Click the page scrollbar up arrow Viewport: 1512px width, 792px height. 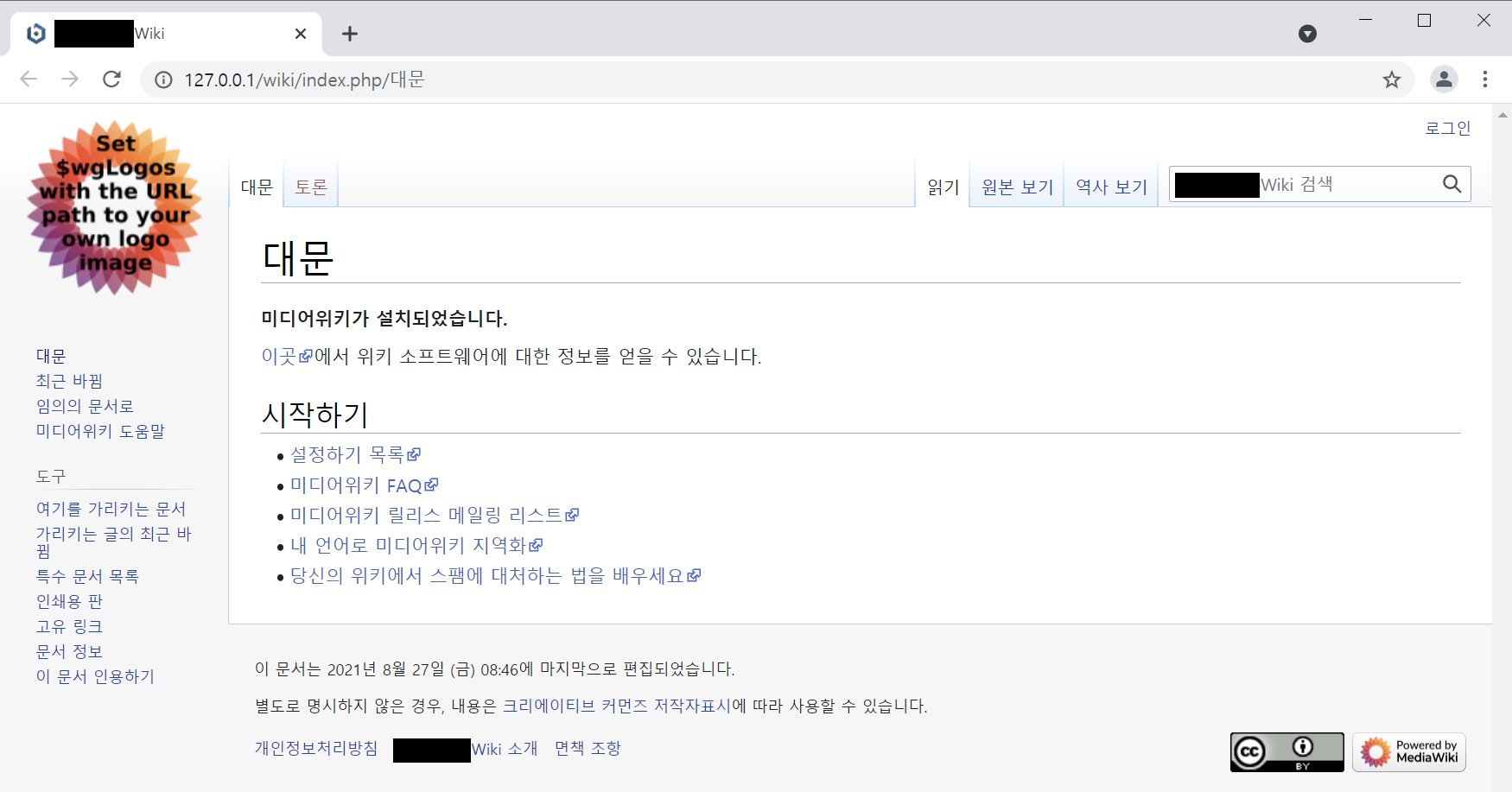tap(1502, 114)
